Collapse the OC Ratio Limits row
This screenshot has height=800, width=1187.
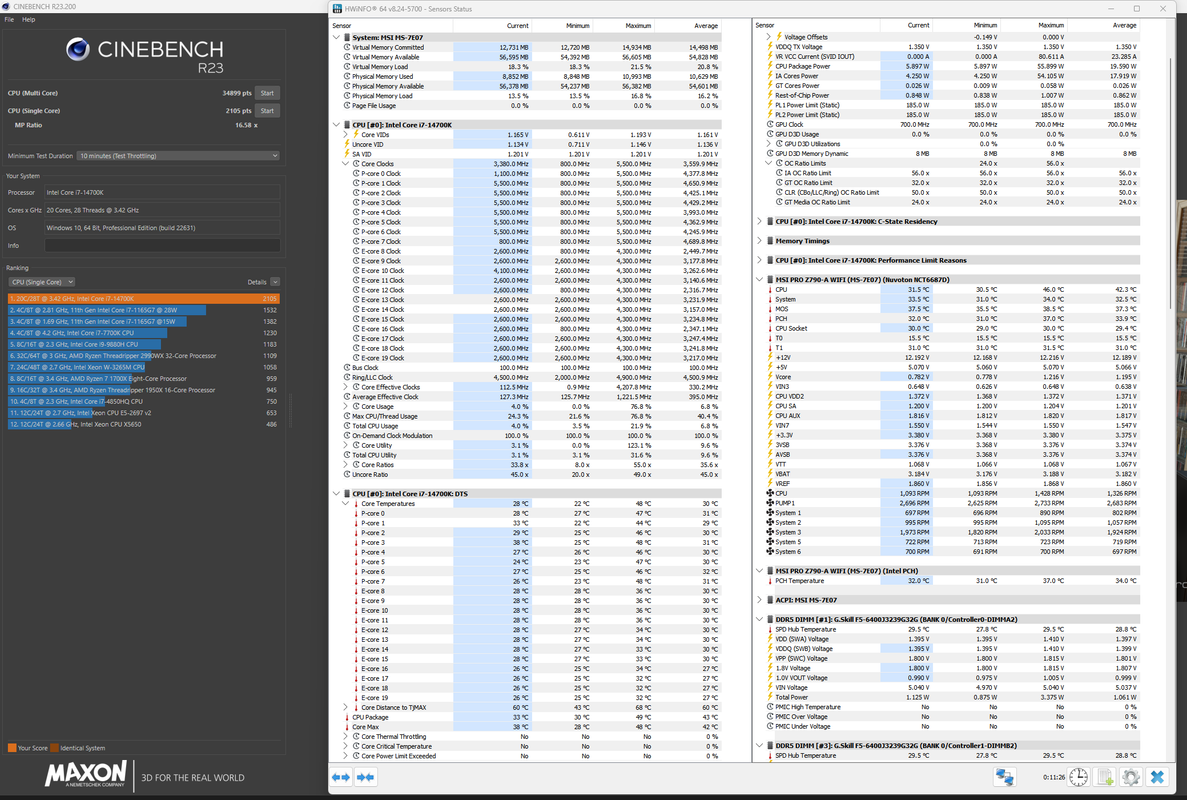click(x=769, y=163)
